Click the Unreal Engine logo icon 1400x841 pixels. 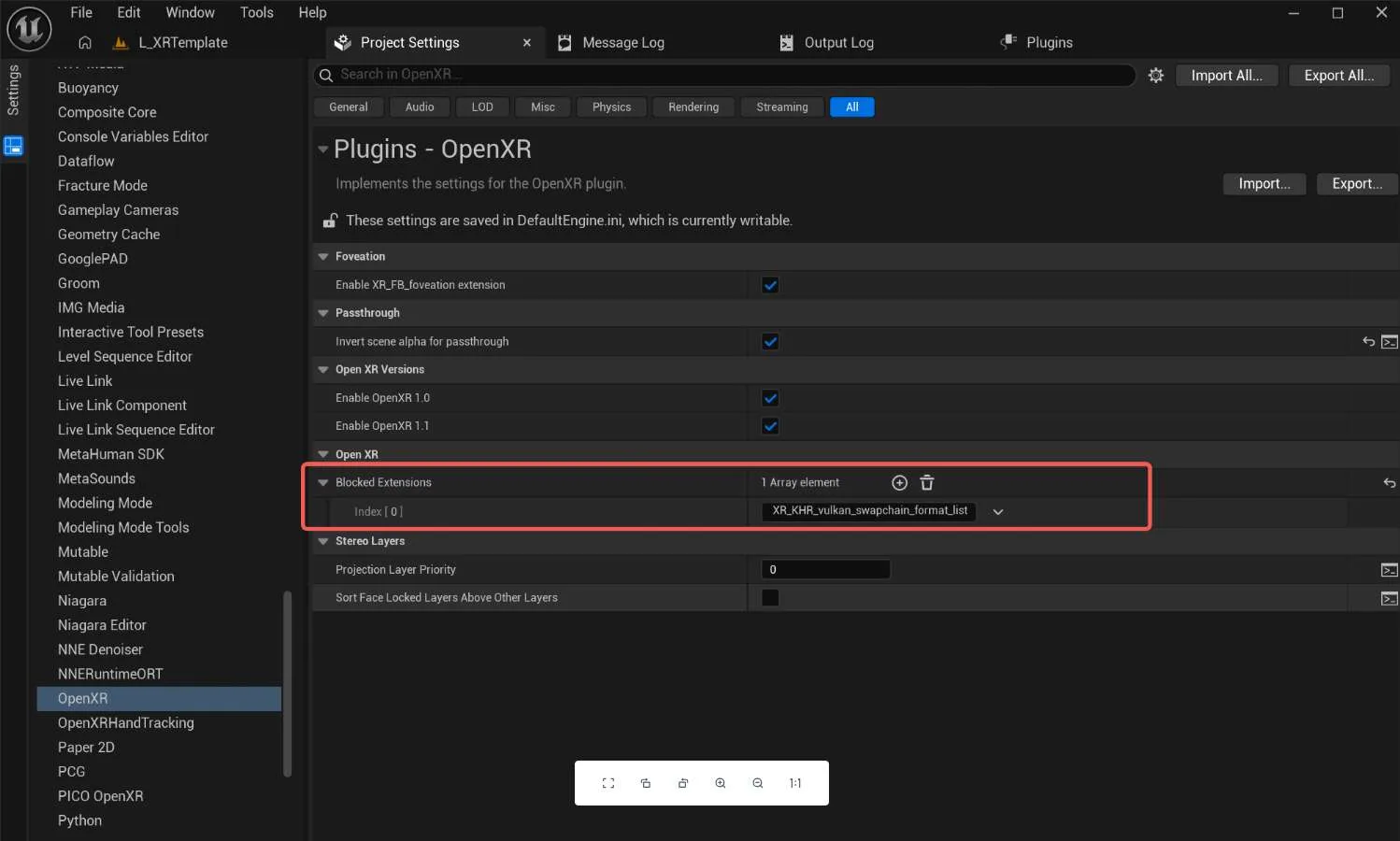(x=29, y=29)
